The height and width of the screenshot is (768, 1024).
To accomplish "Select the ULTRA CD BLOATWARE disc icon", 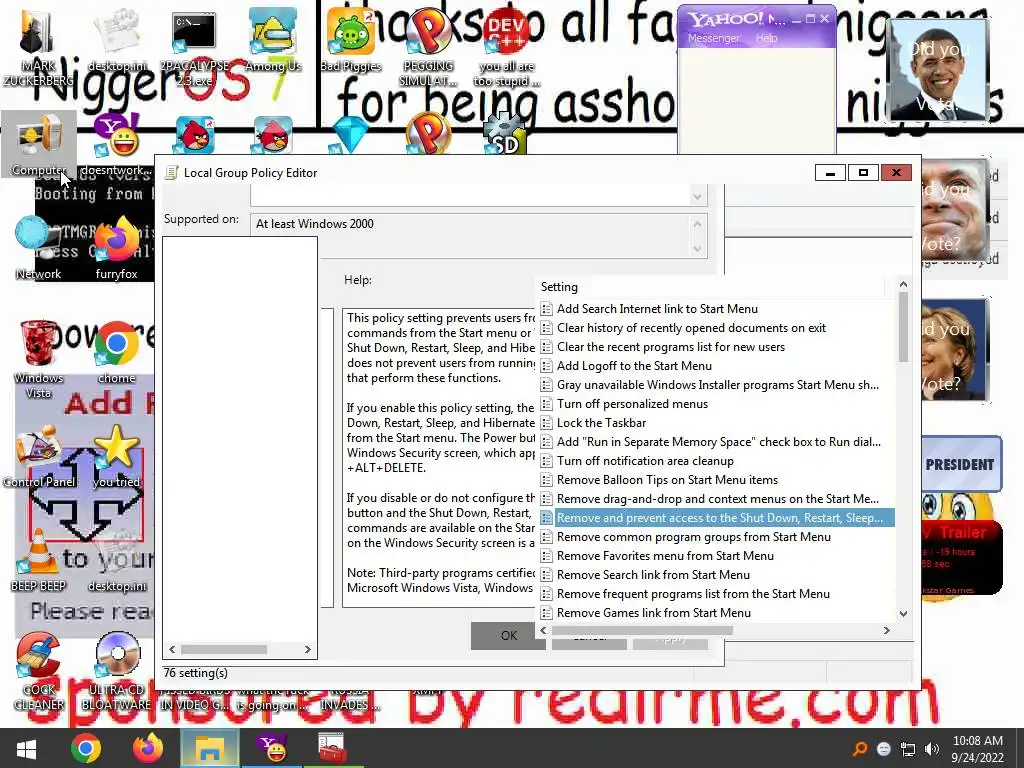I will coord(116,671).
